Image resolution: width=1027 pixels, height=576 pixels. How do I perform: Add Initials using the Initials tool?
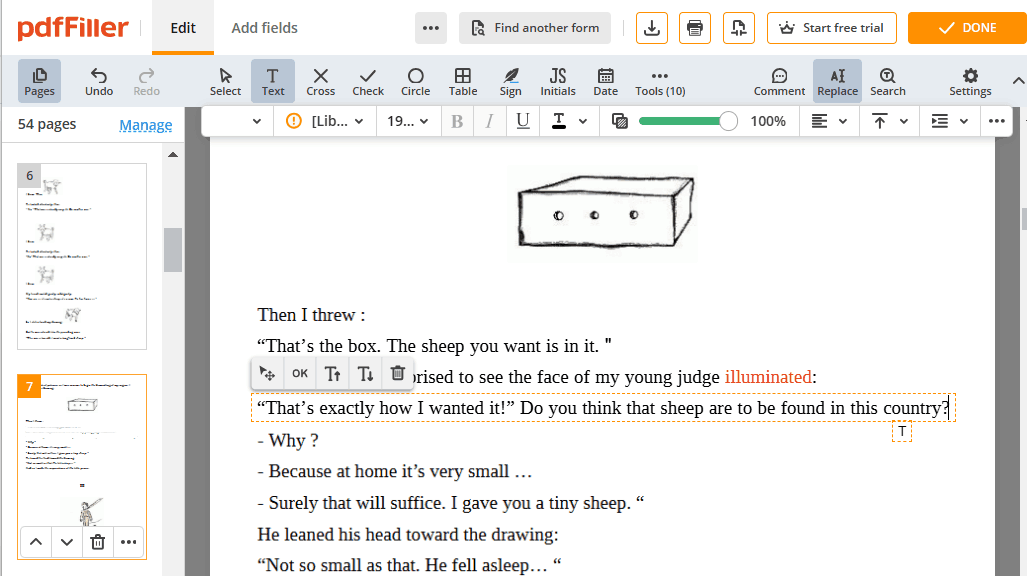click(x=557, y=80)
